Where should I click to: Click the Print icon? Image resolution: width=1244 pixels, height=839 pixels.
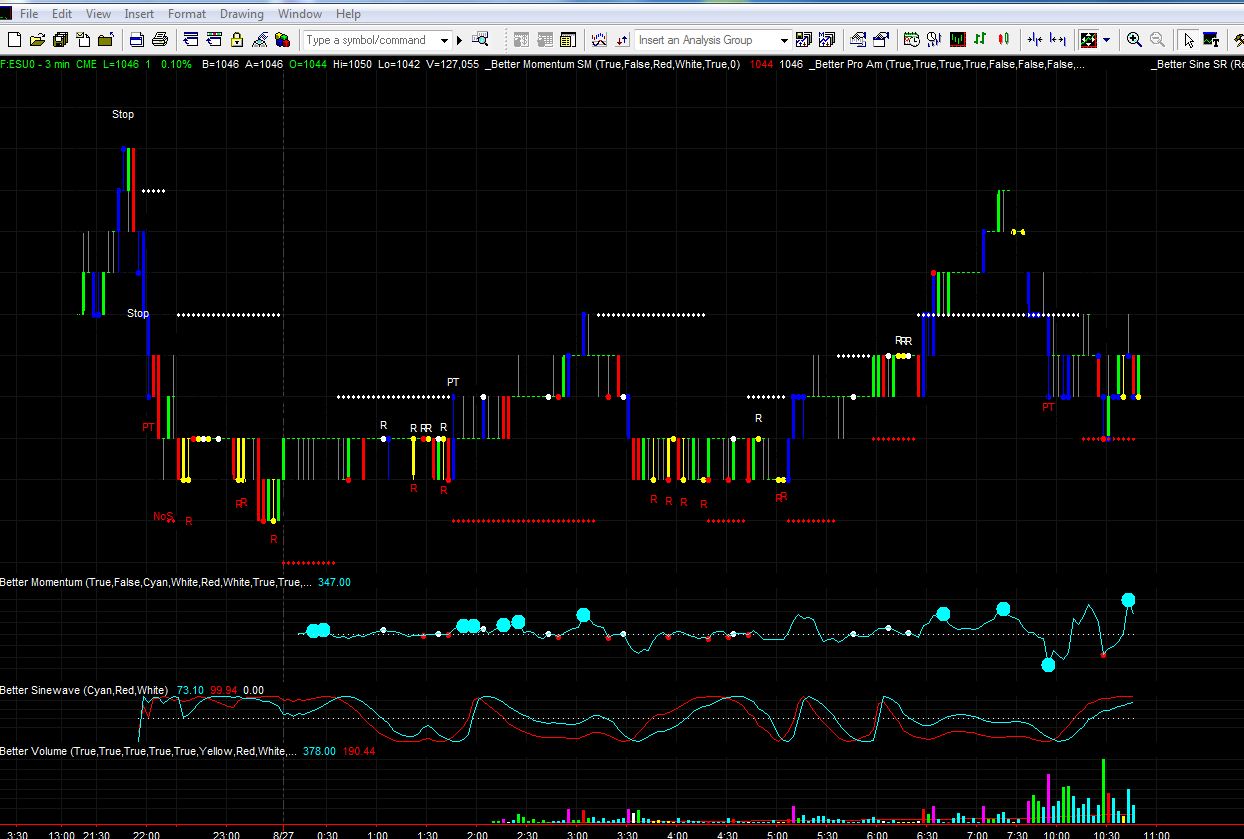[160, 40]
